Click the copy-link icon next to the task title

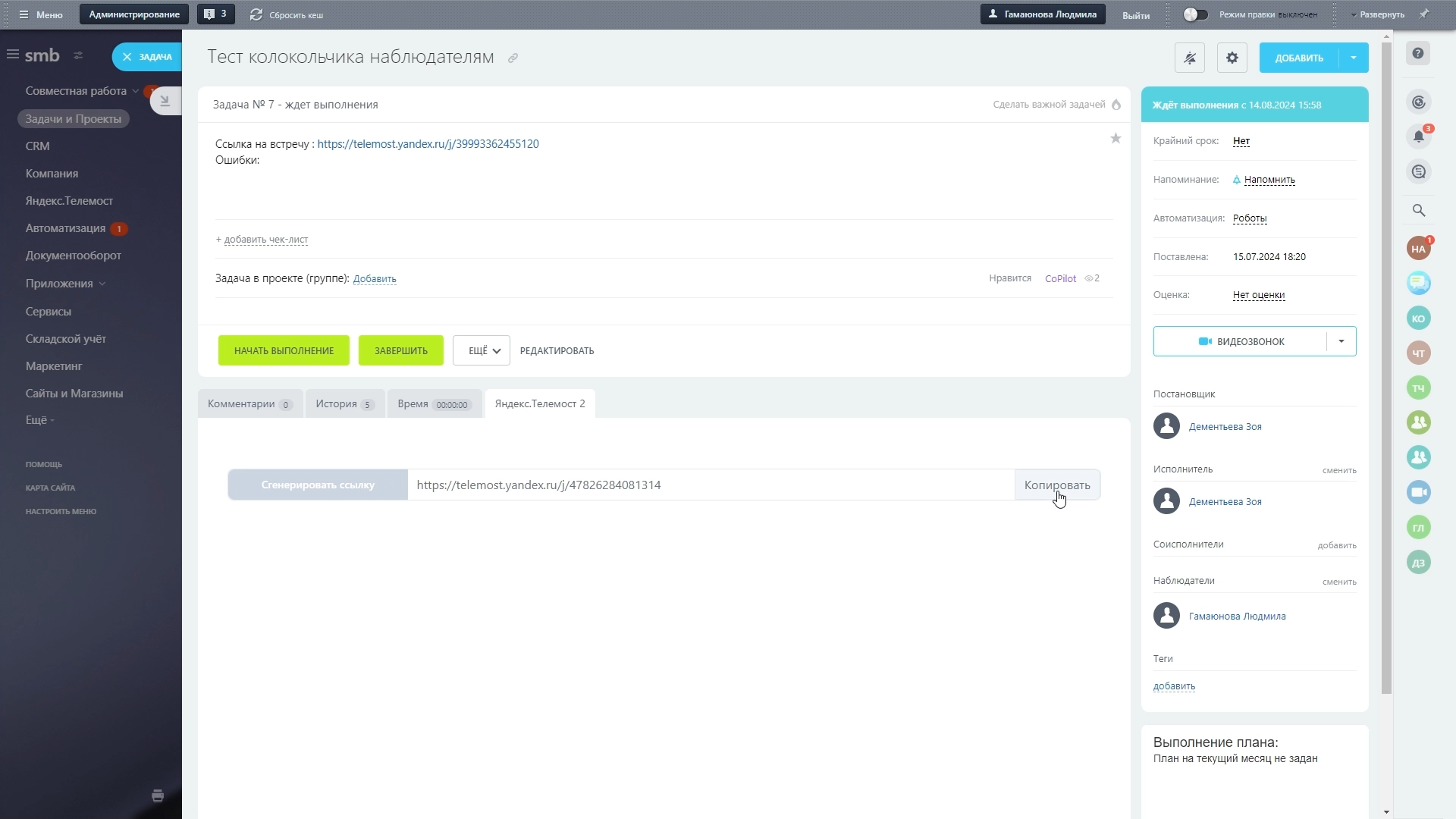(x=513, y=58)
